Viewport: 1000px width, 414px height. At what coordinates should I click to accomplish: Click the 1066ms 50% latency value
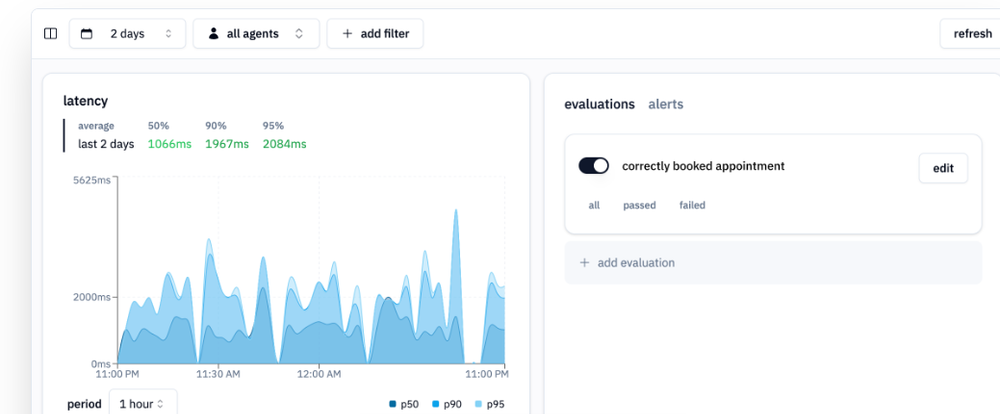coord(170,144)
